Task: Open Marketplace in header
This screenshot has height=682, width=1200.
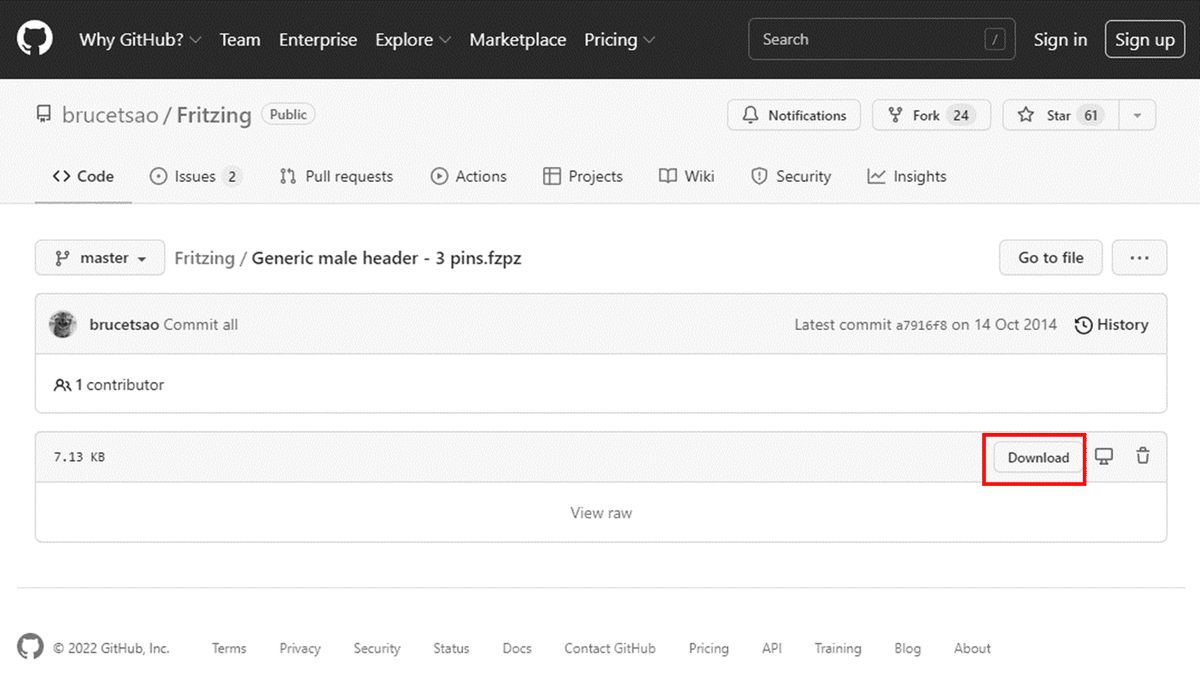Action: (518, 40)
